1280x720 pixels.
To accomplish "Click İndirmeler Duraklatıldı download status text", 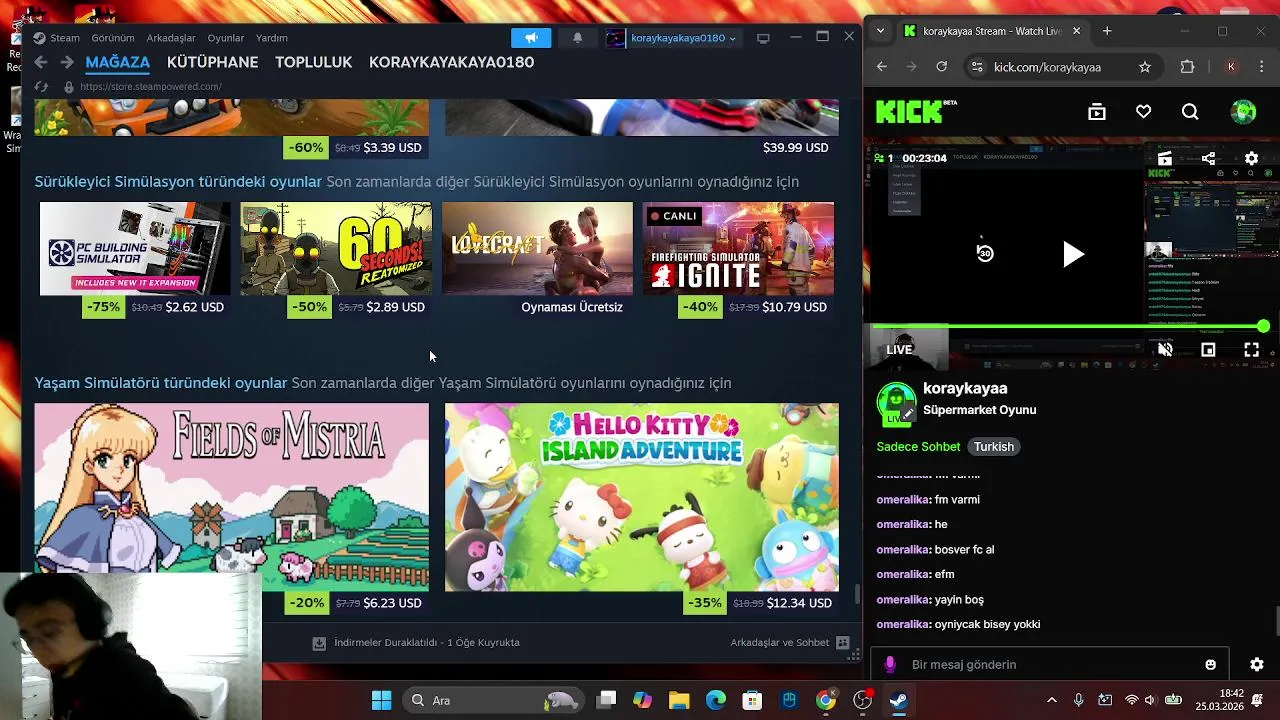I will [x=427, y=643].
